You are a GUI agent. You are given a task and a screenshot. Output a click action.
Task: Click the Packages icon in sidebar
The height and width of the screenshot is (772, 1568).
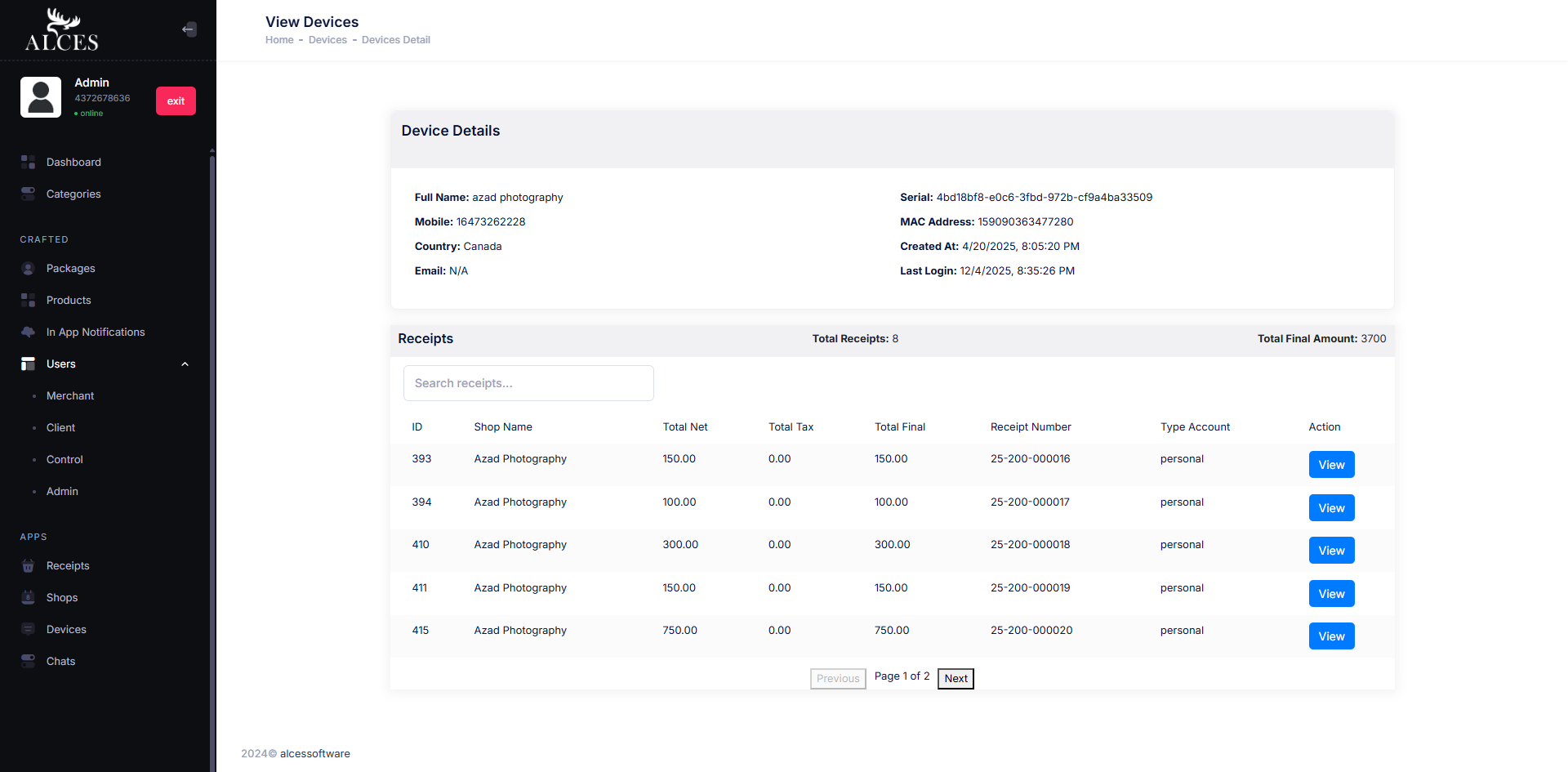28,269
